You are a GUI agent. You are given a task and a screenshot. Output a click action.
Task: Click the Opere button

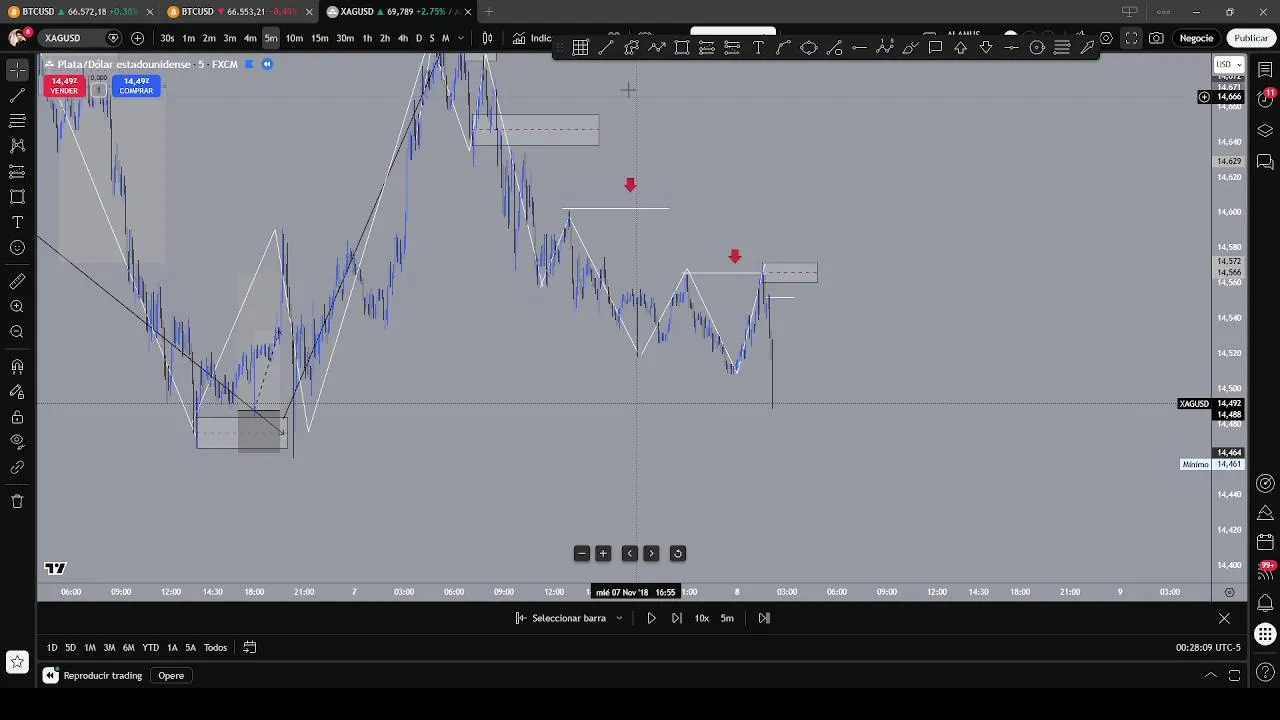[x=171, y=676]
